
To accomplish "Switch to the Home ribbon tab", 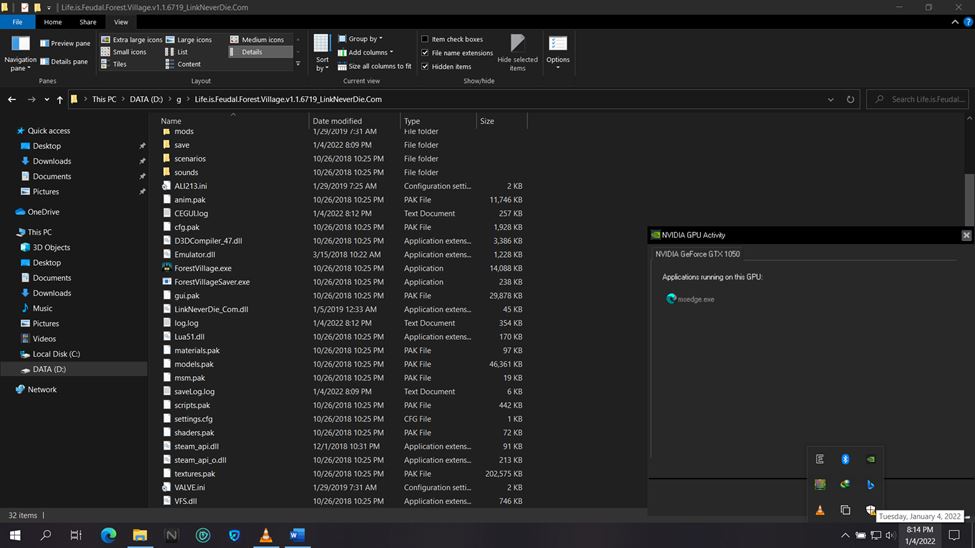I will (x=53, y=22).
